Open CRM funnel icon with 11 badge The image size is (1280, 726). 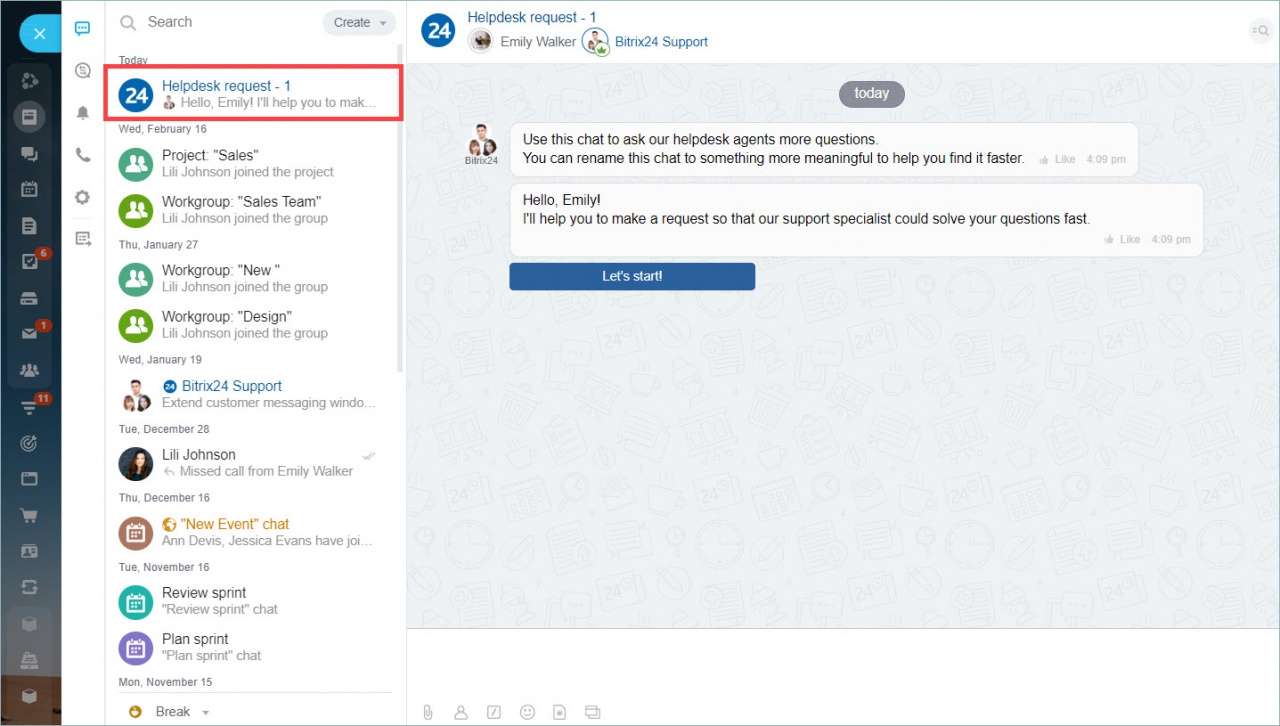(30, 407)
